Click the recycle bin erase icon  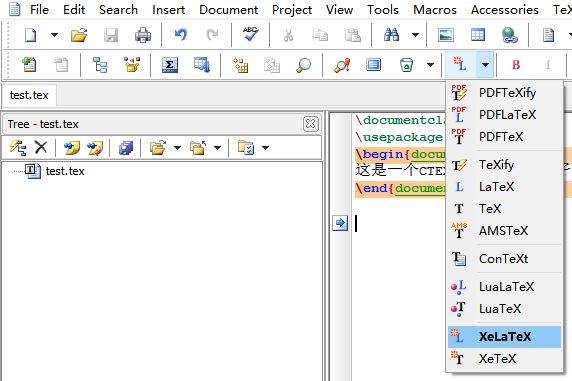point(406,65)
